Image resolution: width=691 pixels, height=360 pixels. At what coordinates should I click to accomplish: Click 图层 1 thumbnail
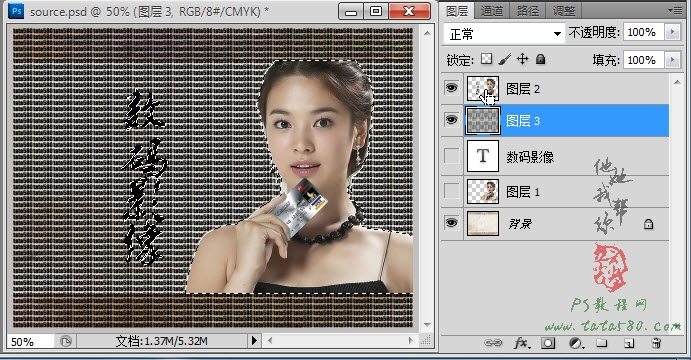[483, 191]
